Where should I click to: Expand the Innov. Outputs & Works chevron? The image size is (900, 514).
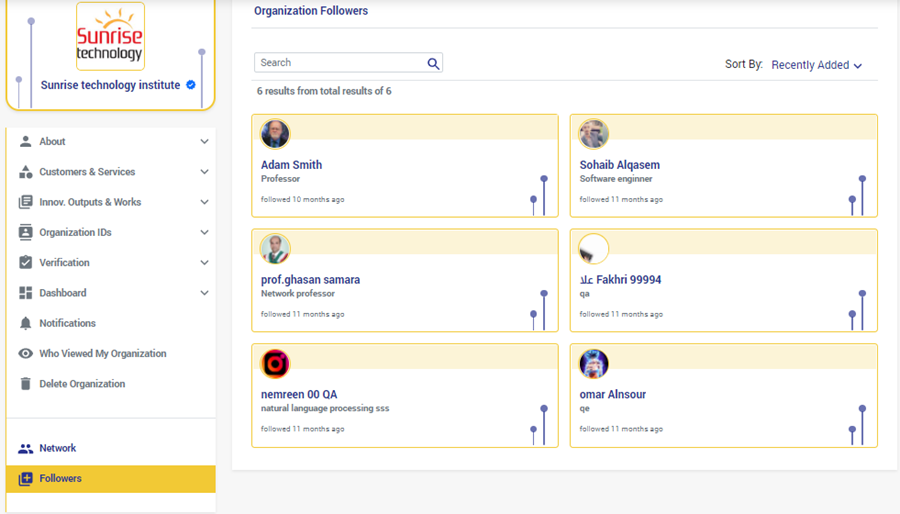[204, 202]
